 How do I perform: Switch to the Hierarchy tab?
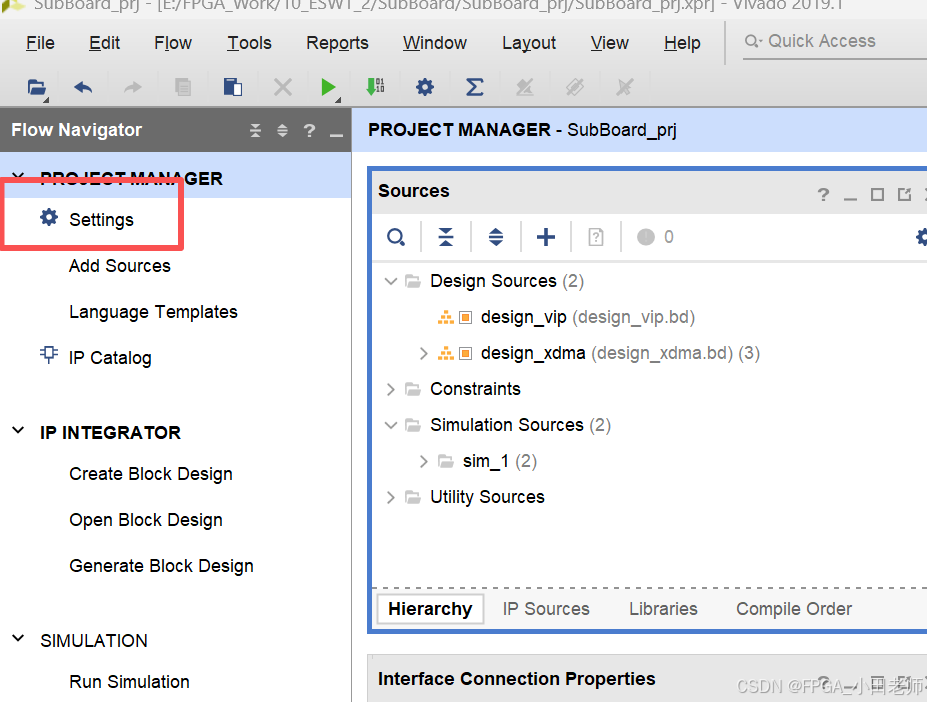430,609
